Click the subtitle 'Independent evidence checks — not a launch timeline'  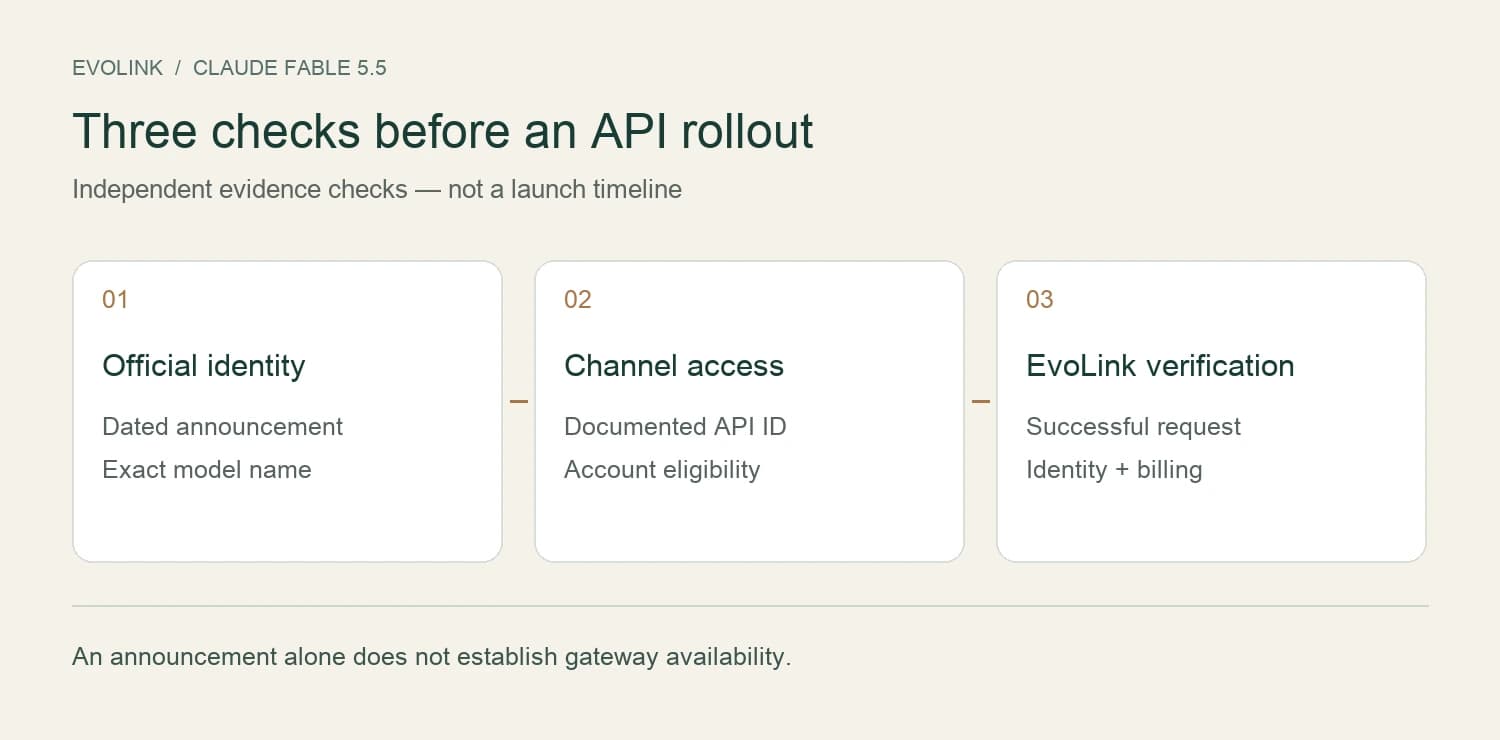click(377, 189)
